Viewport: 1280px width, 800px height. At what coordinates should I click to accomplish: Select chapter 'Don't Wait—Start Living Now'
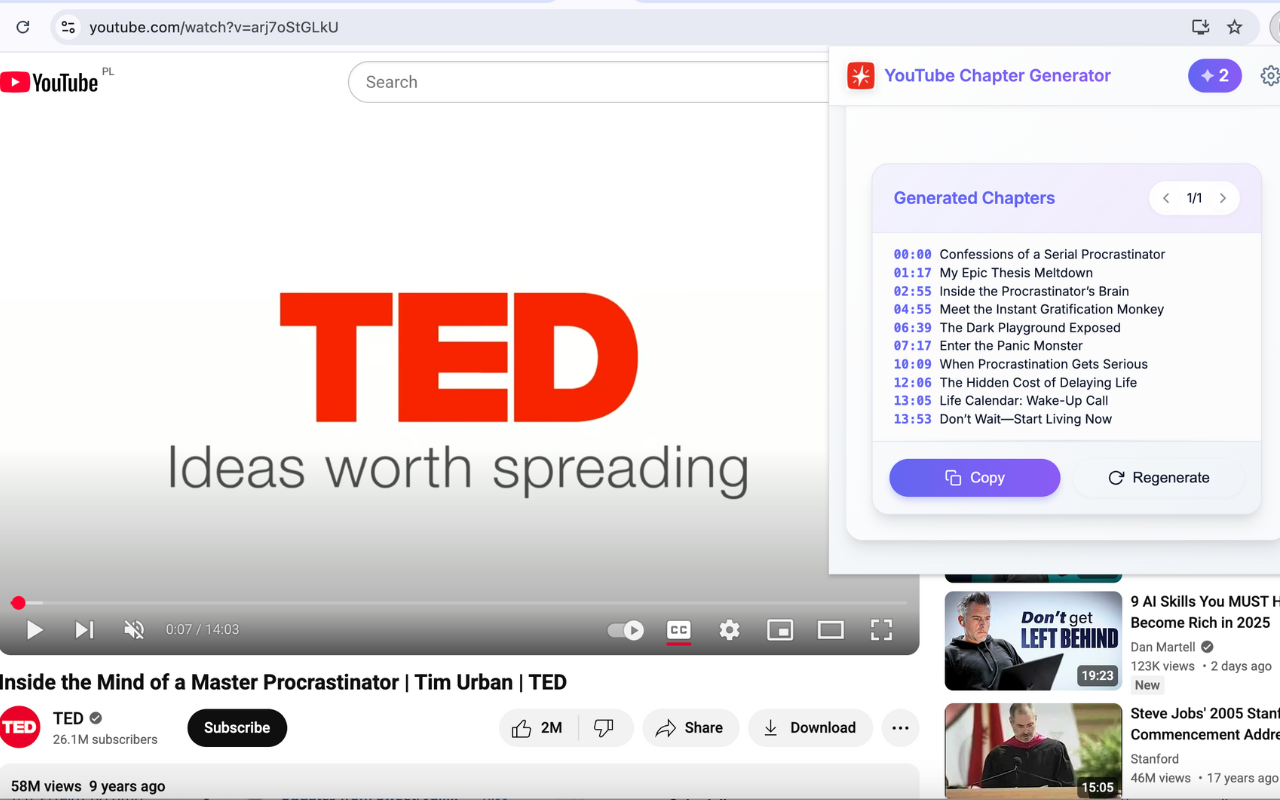(1026, 419)
